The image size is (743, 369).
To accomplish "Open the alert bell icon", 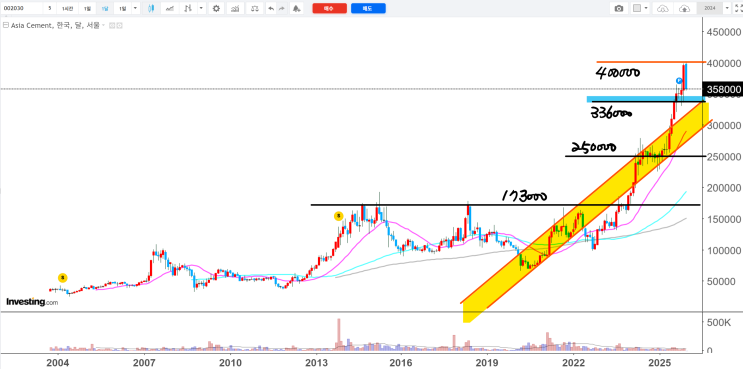I will click(297, 8).
